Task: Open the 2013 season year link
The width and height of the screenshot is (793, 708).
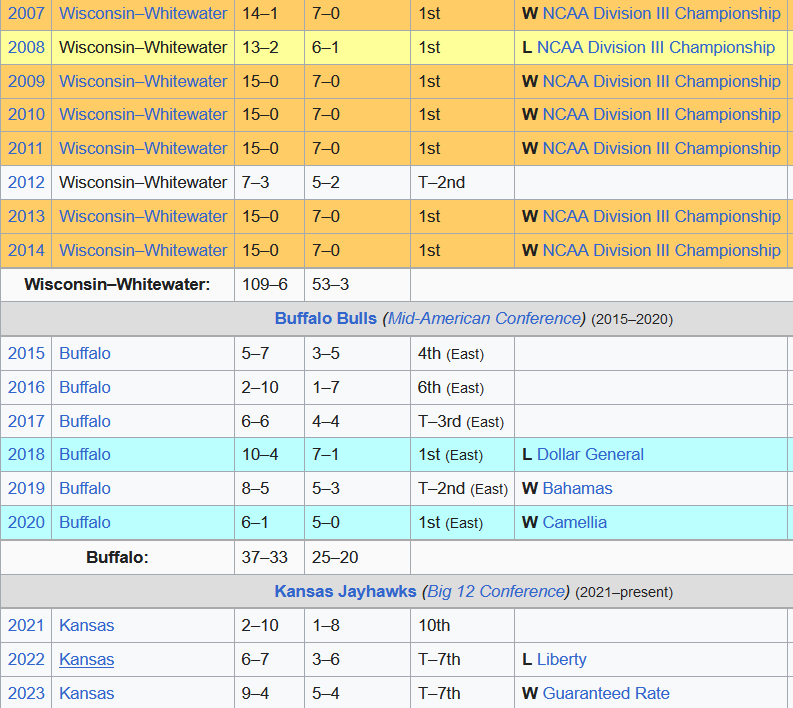Action: click(x=26, y=216)
